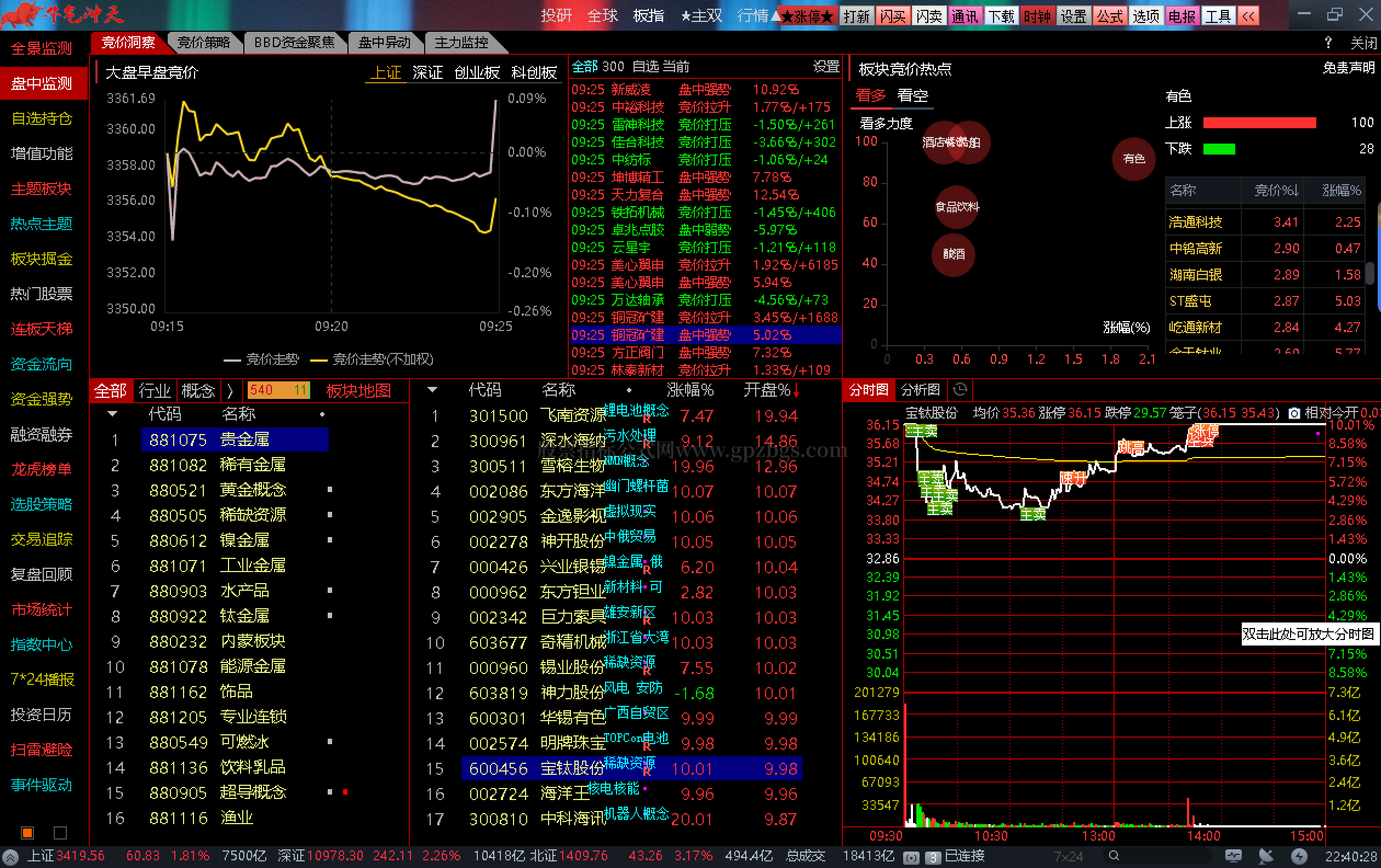Screen dimensions: 1381x868
Task: Open the 盘中异动 tab
Action: (x=384, y=42)
